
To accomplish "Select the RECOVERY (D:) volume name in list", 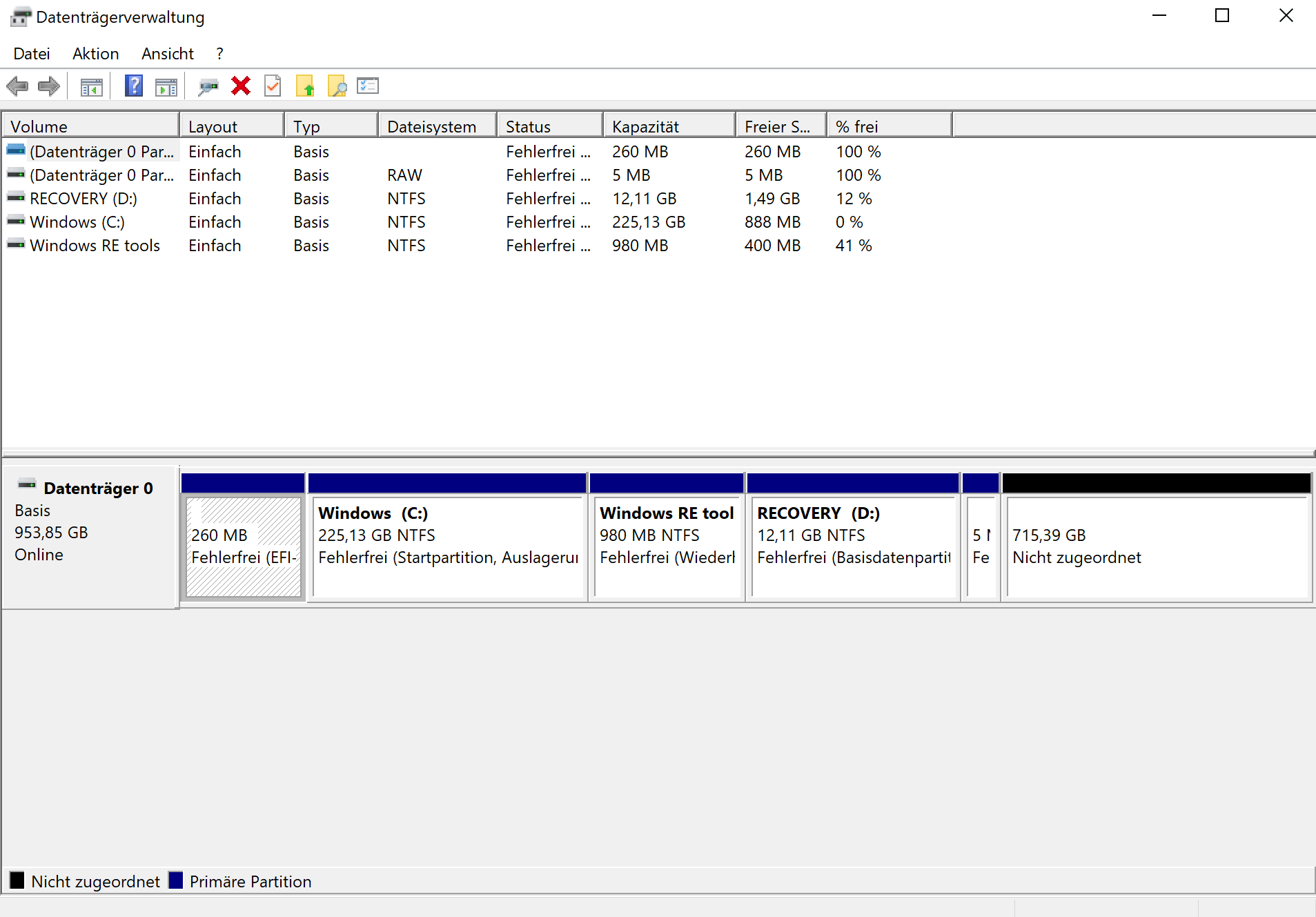I will (84, 199).
